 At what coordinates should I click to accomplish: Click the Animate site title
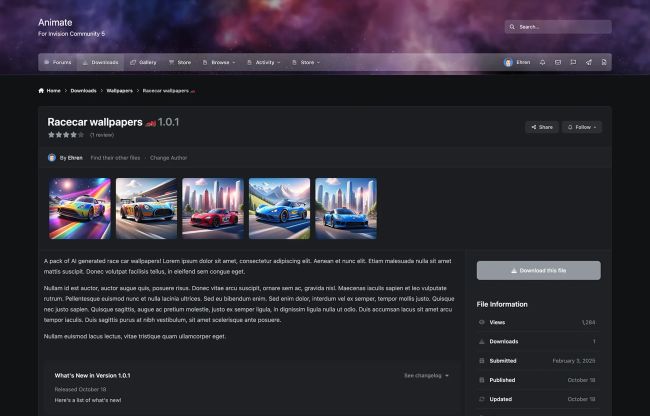pos(55,22)
